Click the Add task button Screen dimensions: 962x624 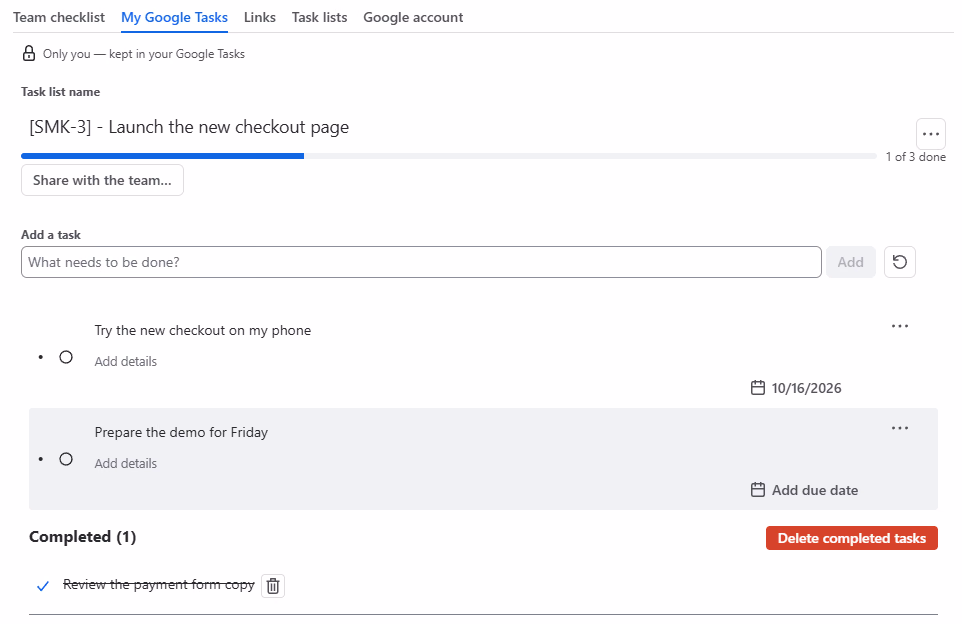[x=850, y=262]
